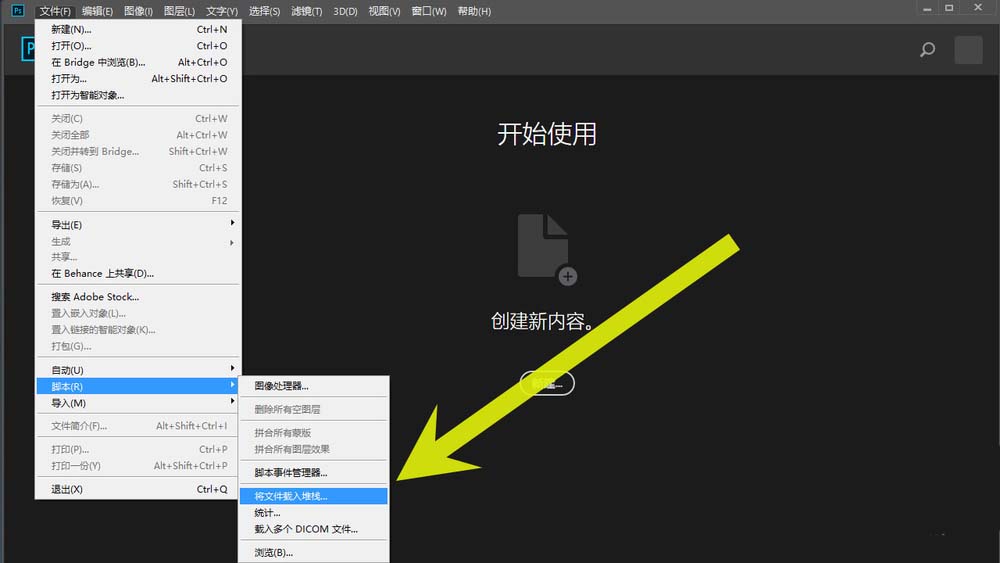Click the rounded create button under 创建新内容

click(547, 383)
